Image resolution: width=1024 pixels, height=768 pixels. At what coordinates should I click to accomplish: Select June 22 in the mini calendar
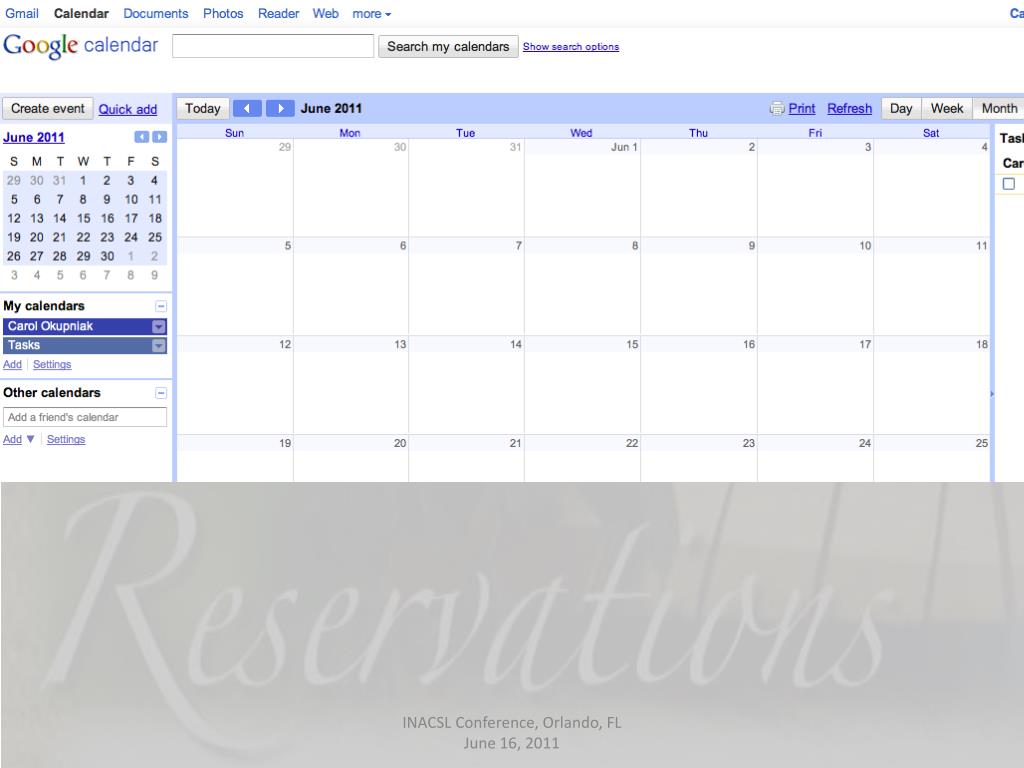(x=84, y=237)
